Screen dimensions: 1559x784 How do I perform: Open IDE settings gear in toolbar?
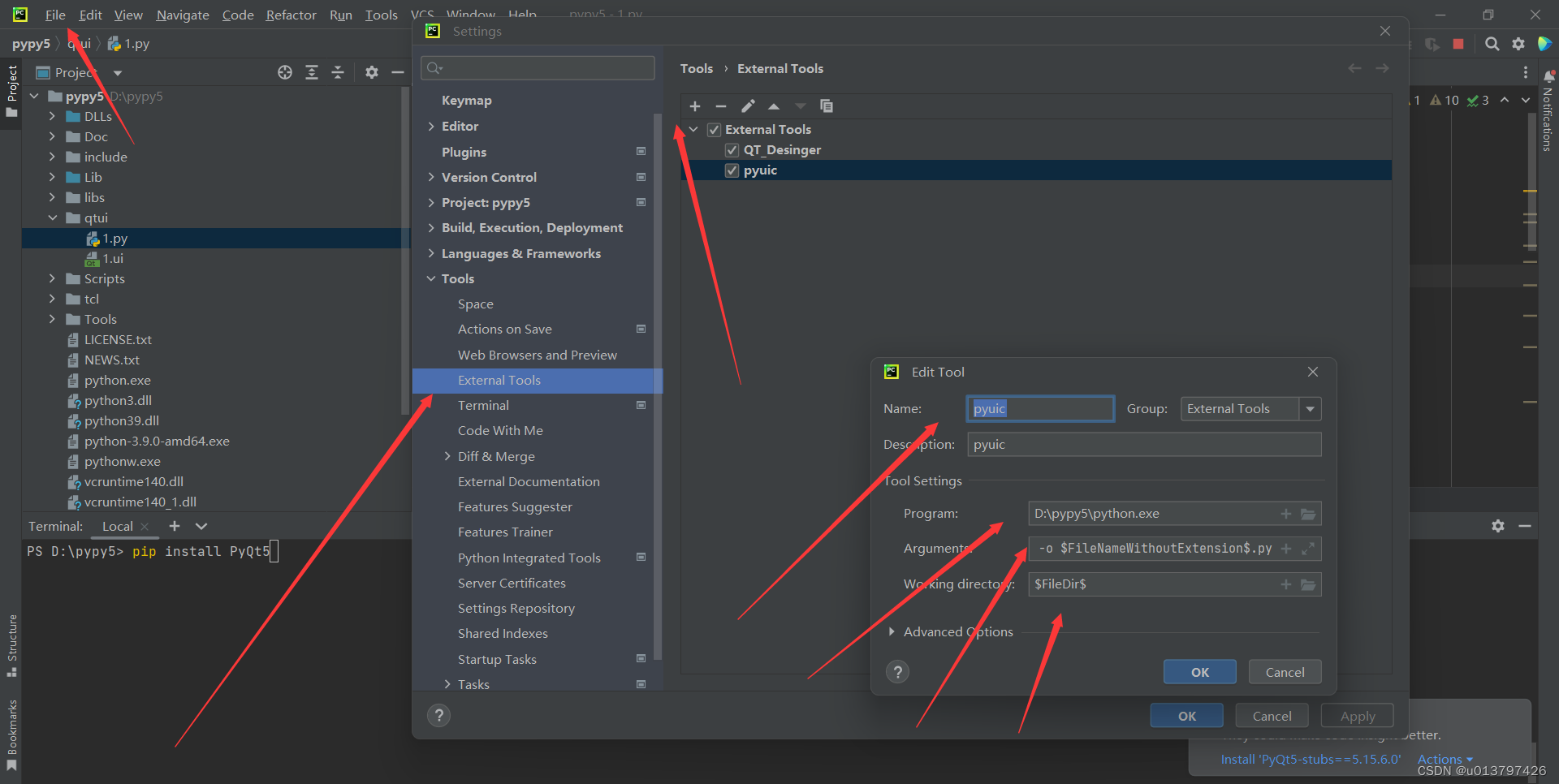pos(1518,44)
